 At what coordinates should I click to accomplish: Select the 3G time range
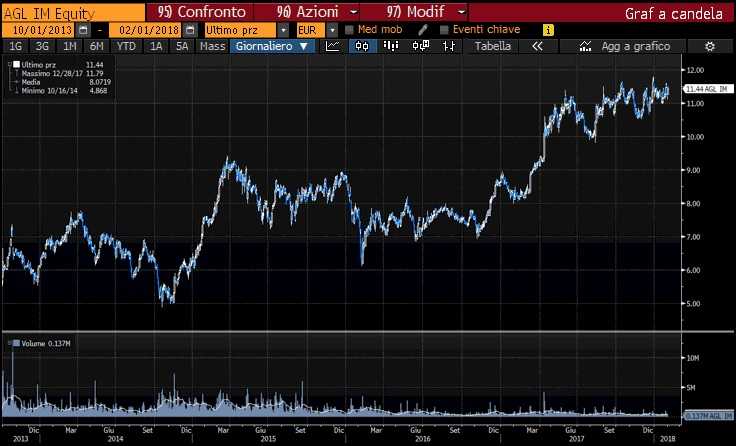(x=42, y=46)
